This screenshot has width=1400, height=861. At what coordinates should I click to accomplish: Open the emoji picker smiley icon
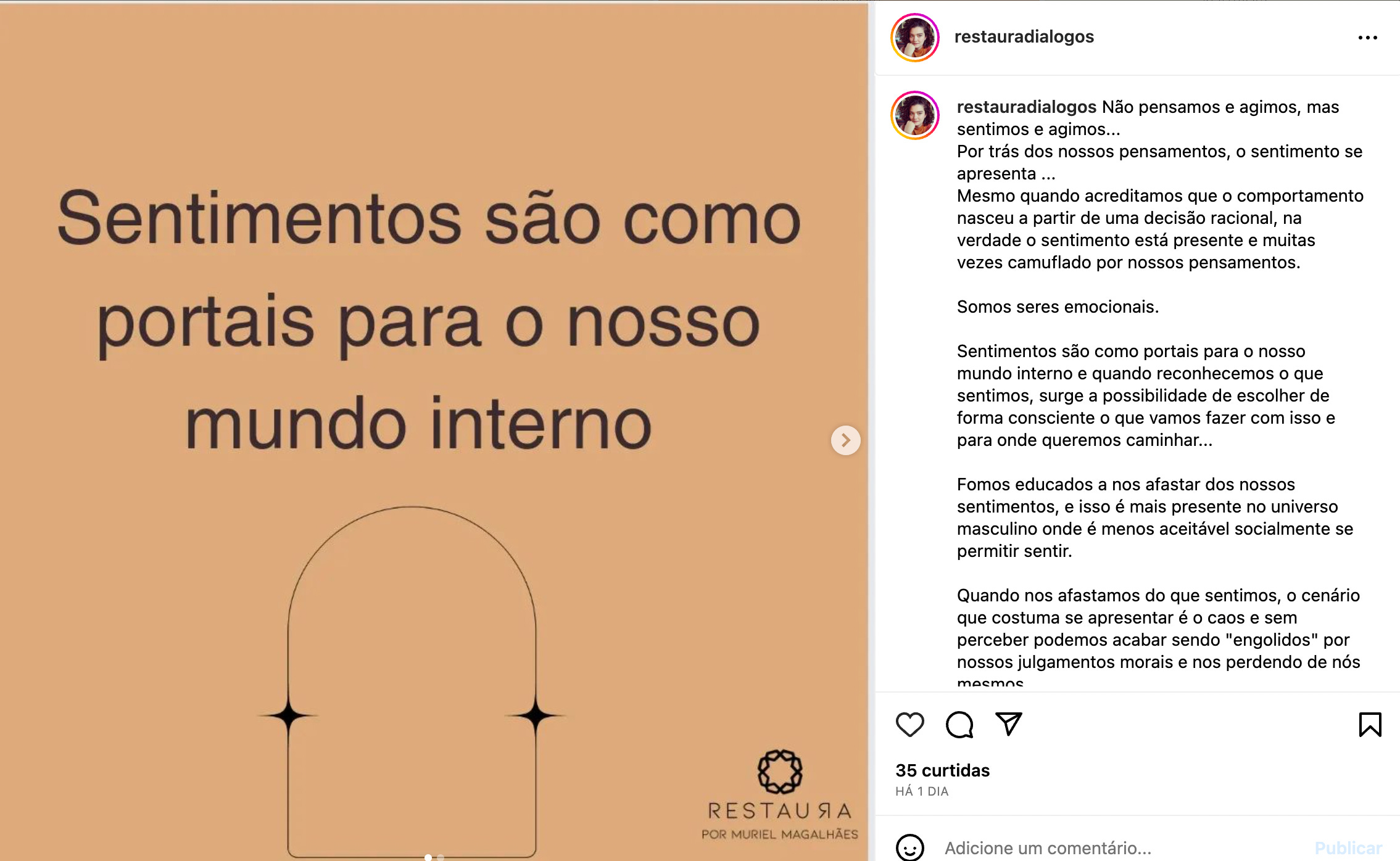point(909,848)
